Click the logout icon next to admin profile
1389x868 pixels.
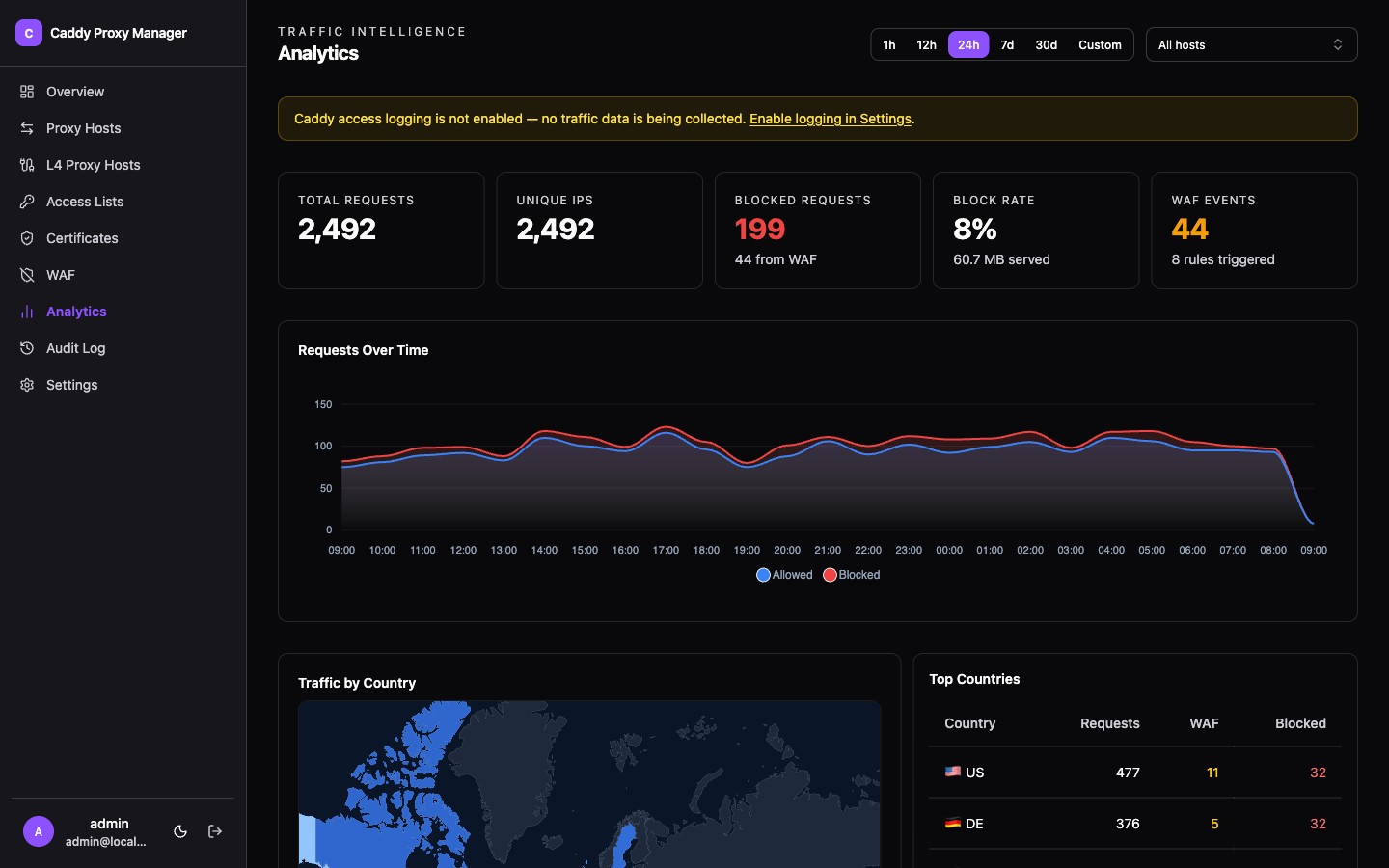click(x=214, y=830)
